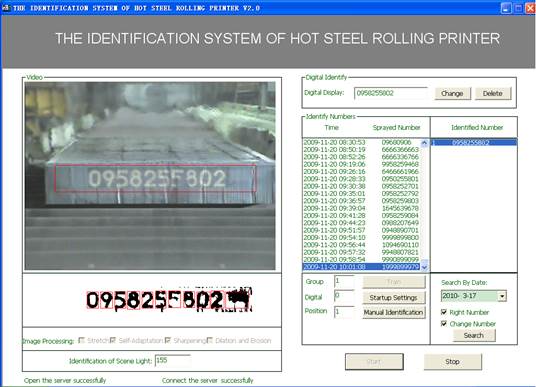Open Startup Settings

tap(393, 298)
